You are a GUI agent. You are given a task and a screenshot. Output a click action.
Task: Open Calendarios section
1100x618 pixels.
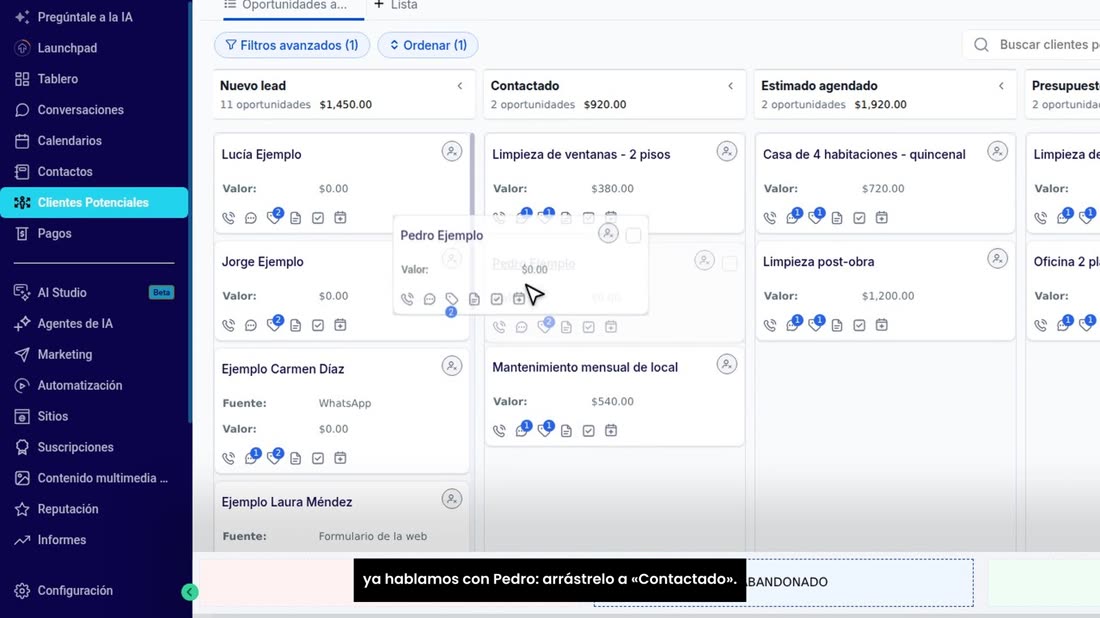(69, 140)
